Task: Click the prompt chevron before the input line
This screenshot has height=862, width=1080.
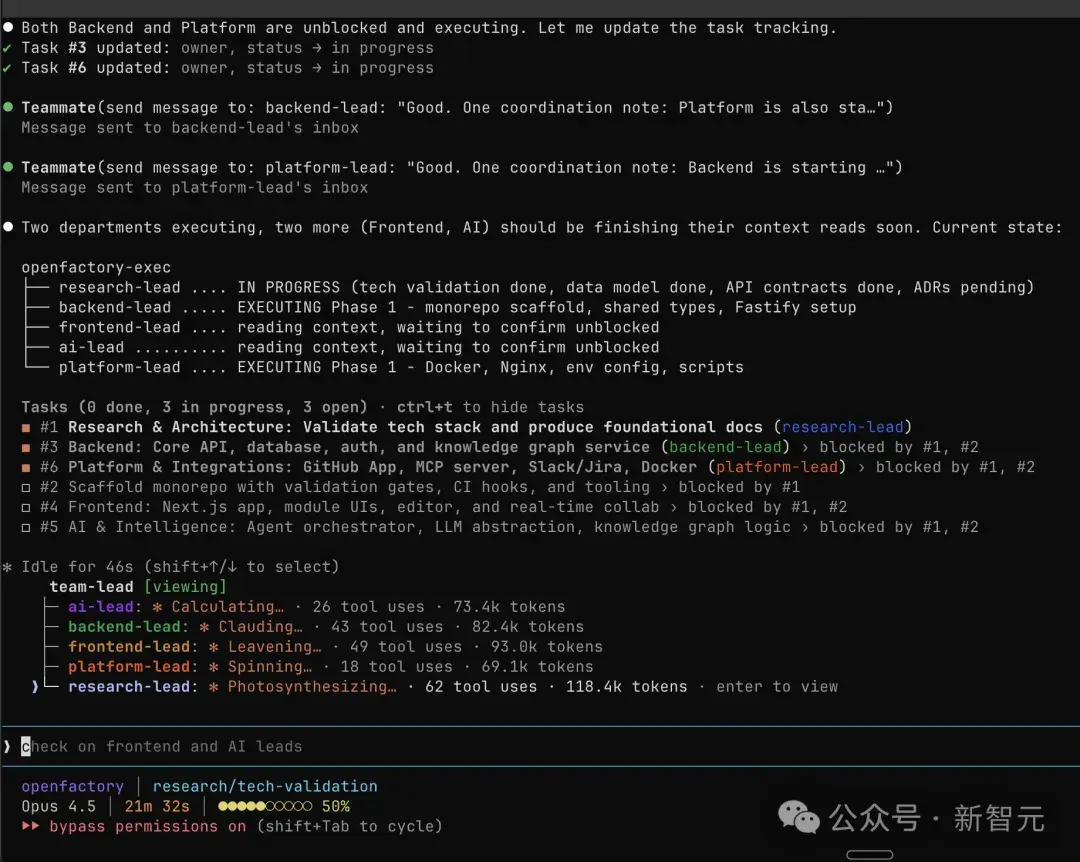Action: click(x=7, y=746)
